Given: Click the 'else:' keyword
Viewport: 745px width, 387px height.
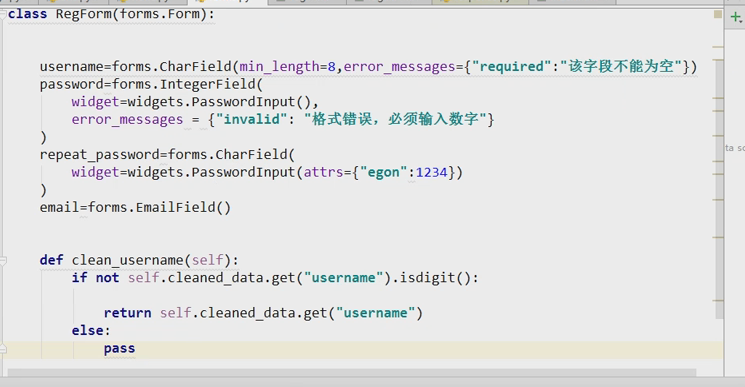Looking at the screenshot, I should click(x=91, y=330).
